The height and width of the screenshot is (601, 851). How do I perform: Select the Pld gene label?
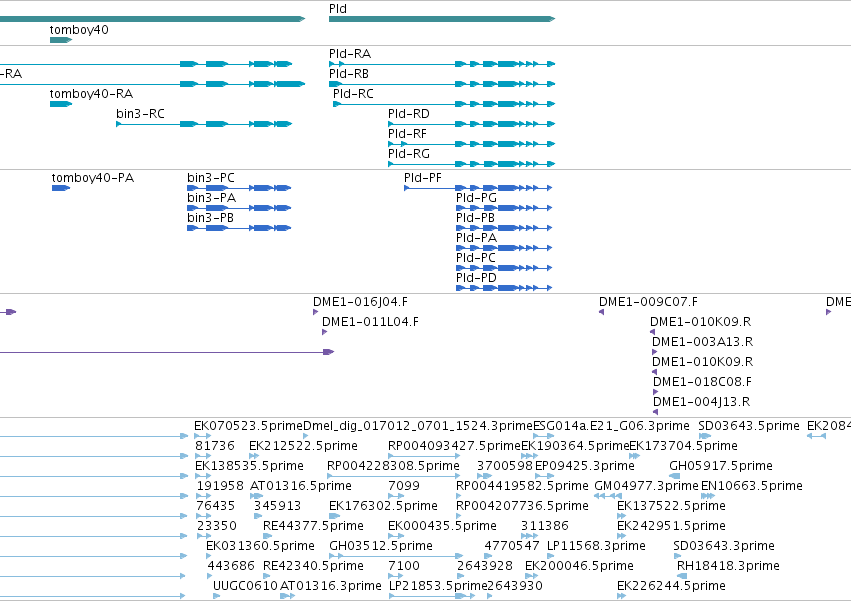click(338, 9)
